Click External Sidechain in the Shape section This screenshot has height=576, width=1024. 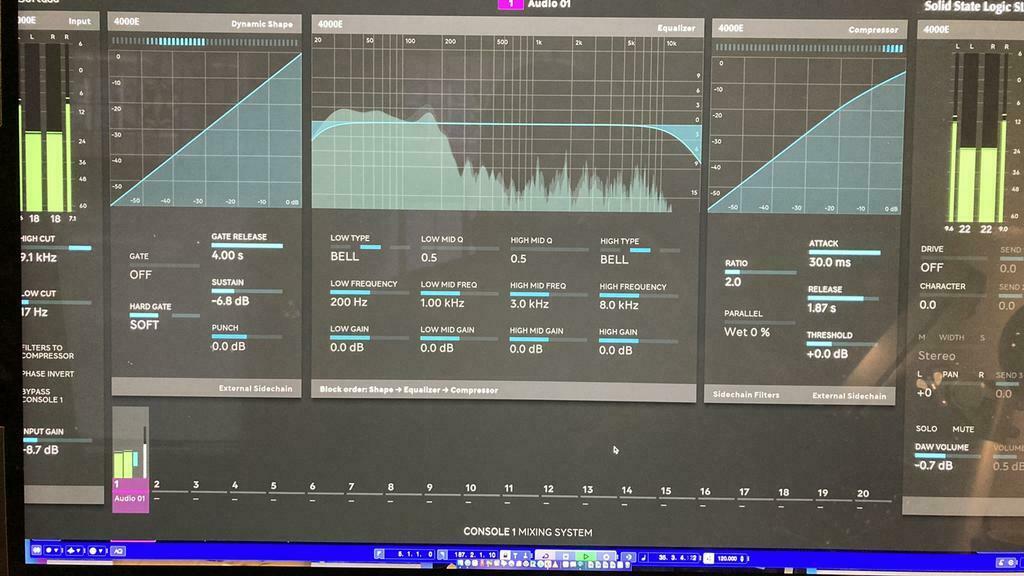point(255,389)
